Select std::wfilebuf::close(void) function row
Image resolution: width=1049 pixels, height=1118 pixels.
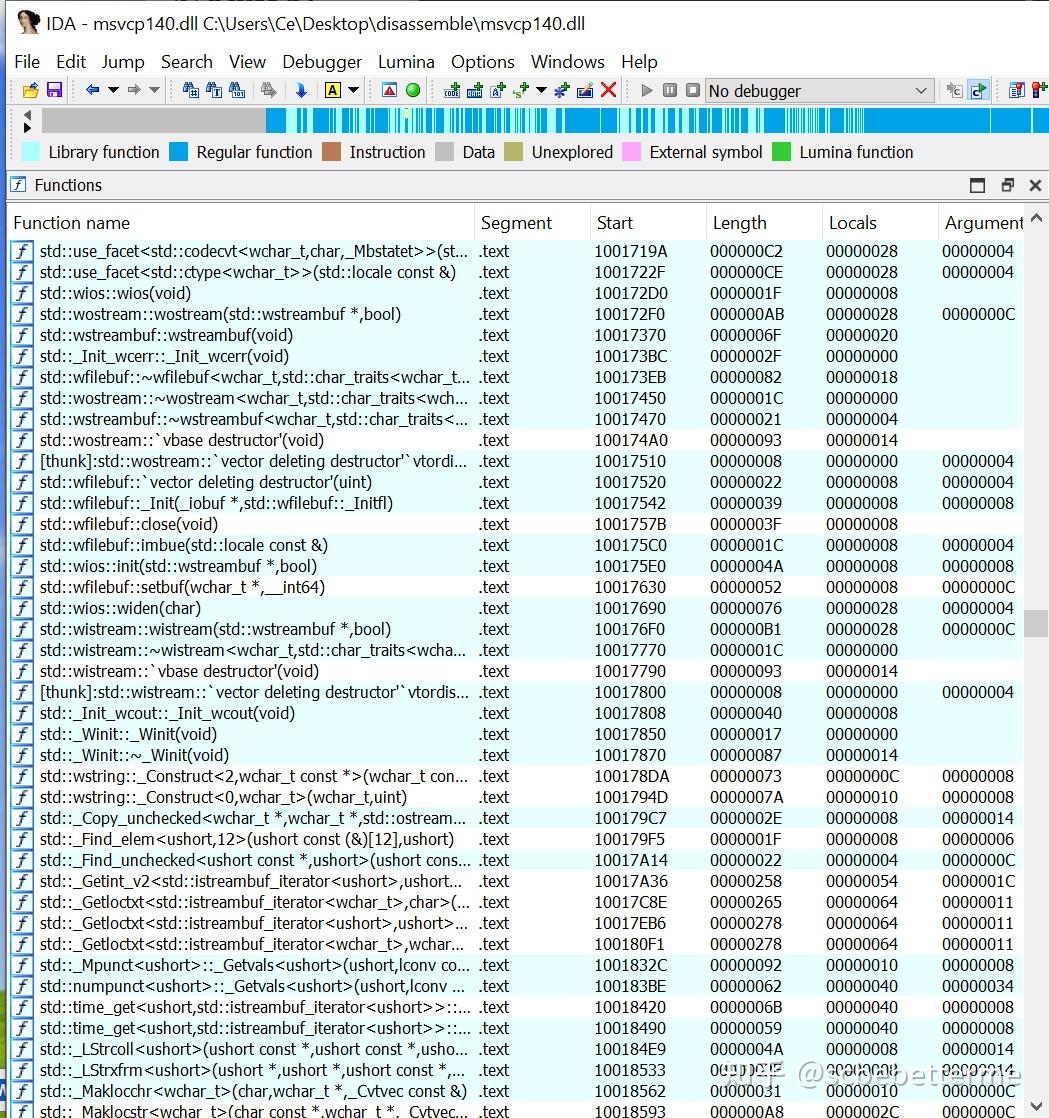(x=515, y=524)
